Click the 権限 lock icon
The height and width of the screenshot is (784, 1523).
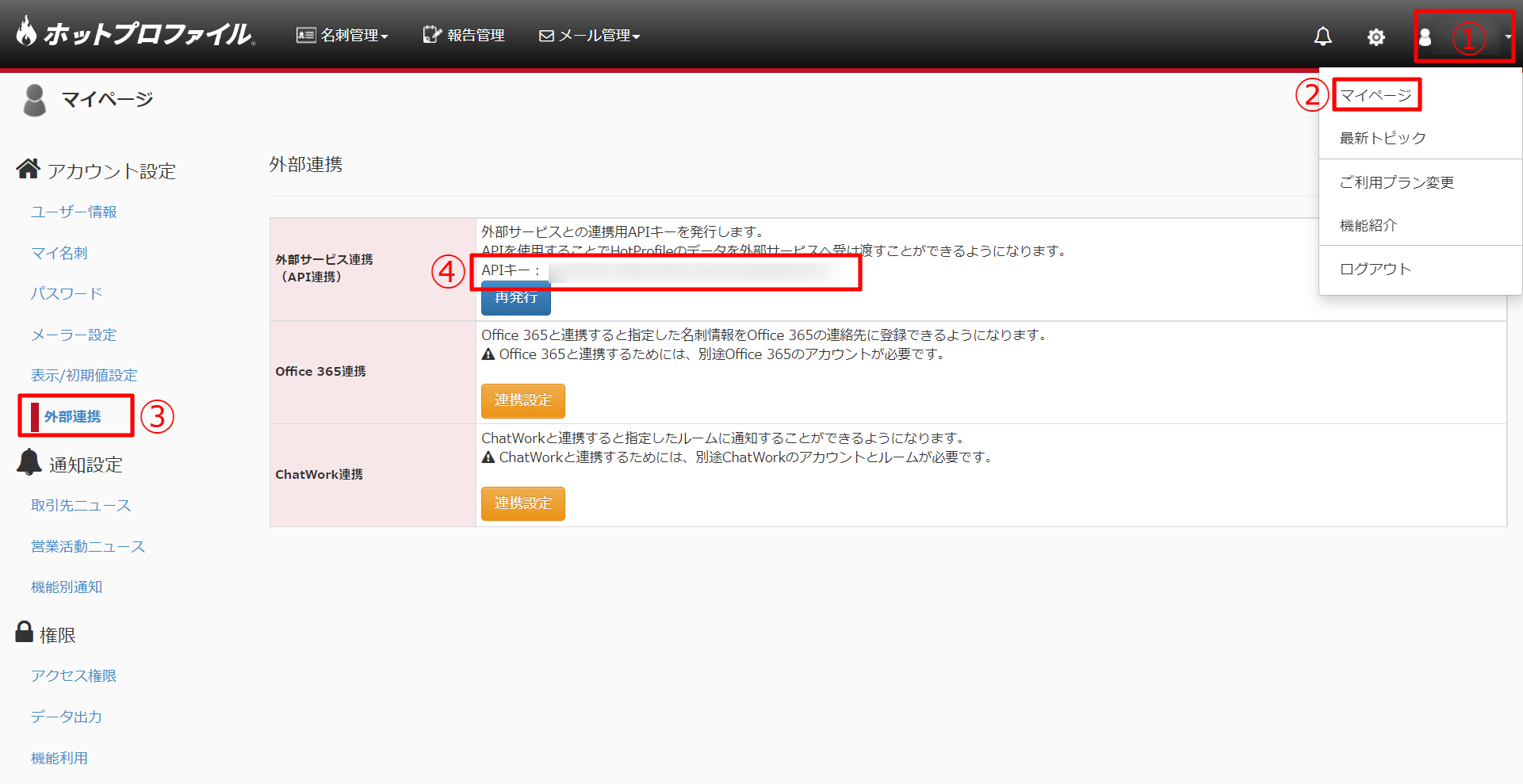point(25,632)
